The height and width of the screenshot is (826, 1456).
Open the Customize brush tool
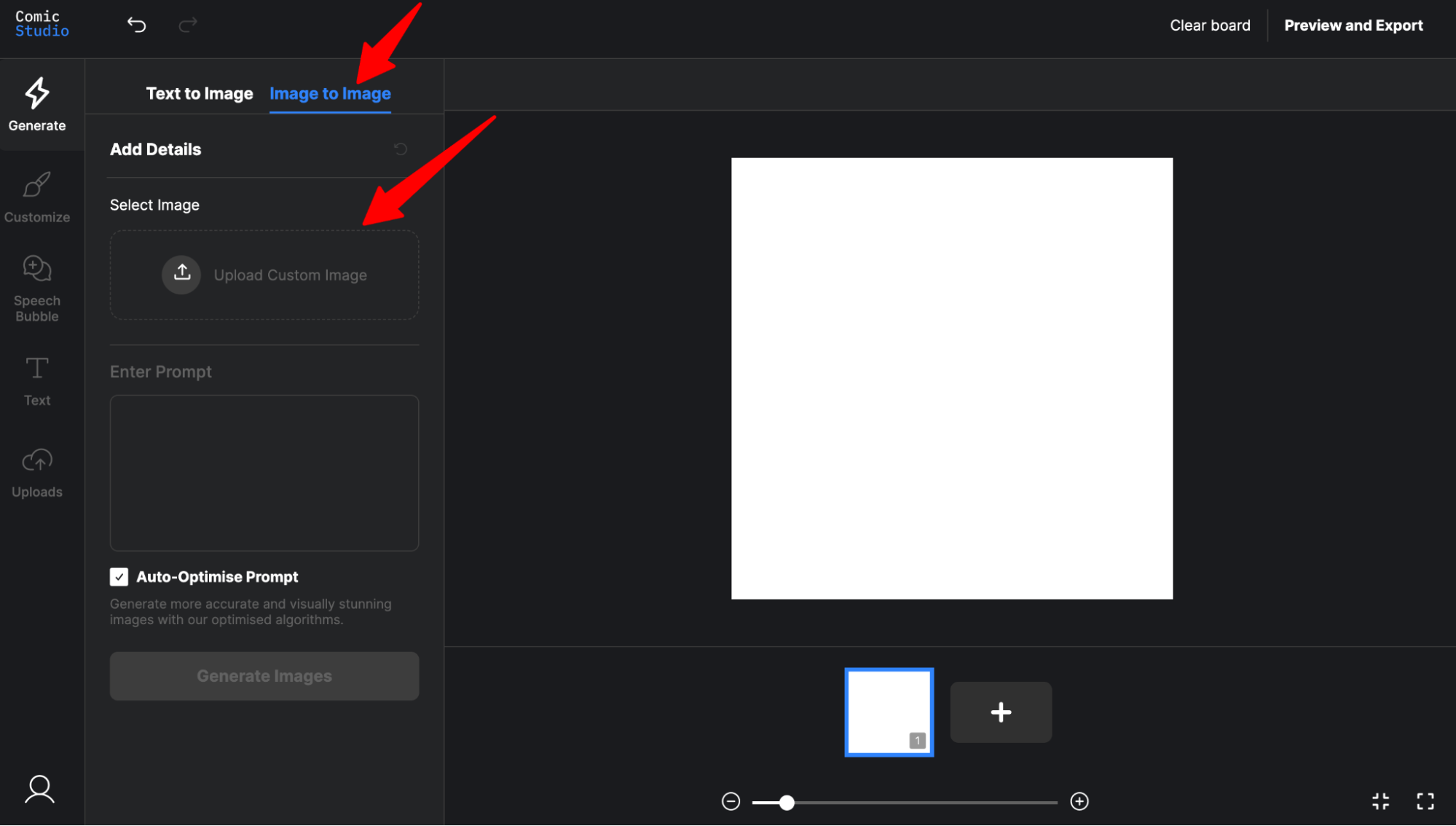point(37,197)
